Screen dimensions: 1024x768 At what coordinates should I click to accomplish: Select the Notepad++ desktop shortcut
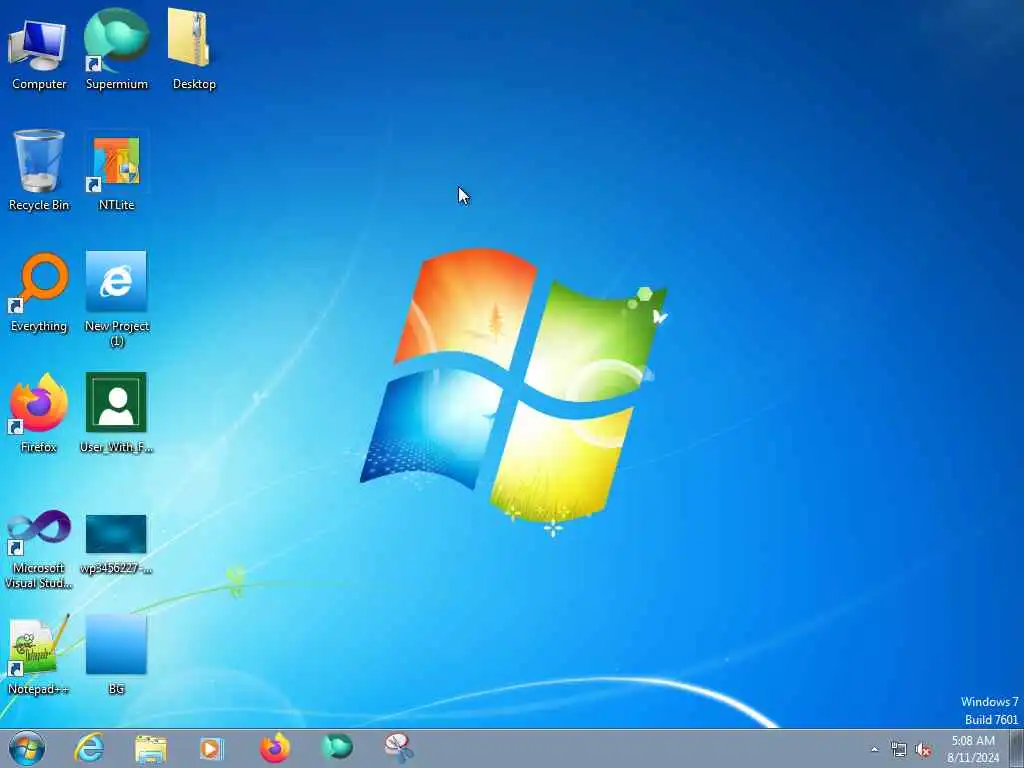tap(38, 654)
